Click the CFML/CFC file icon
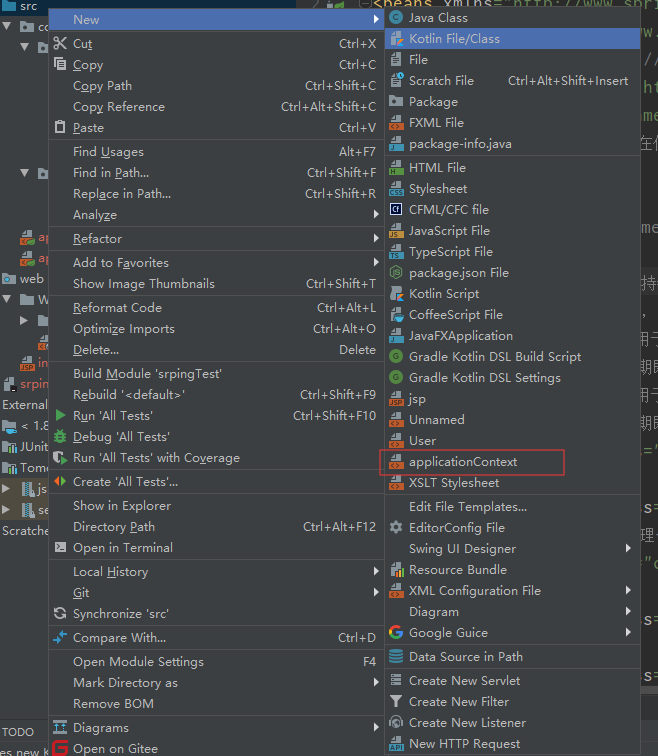Image resolution: width=658 pixels, height=756 pixels. [x=396, y=210]
